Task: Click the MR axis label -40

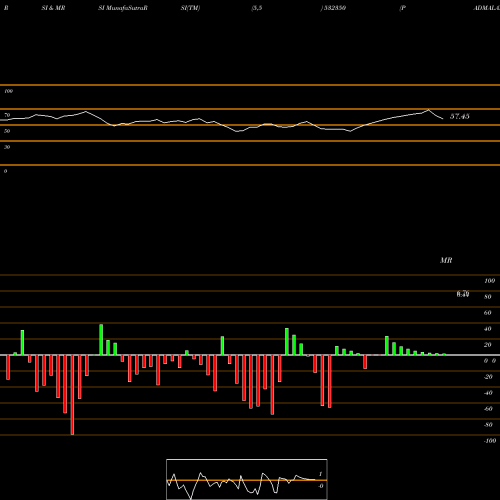Action: (x=488, y=393)
